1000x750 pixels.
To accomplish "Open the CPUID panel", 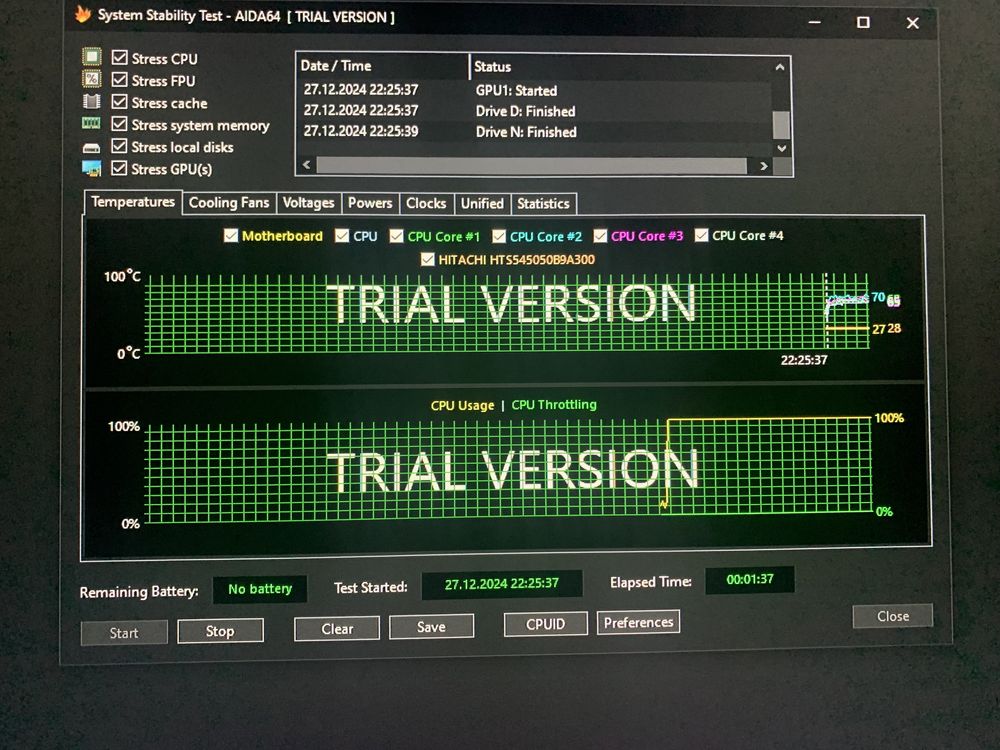I will point(545,624).
